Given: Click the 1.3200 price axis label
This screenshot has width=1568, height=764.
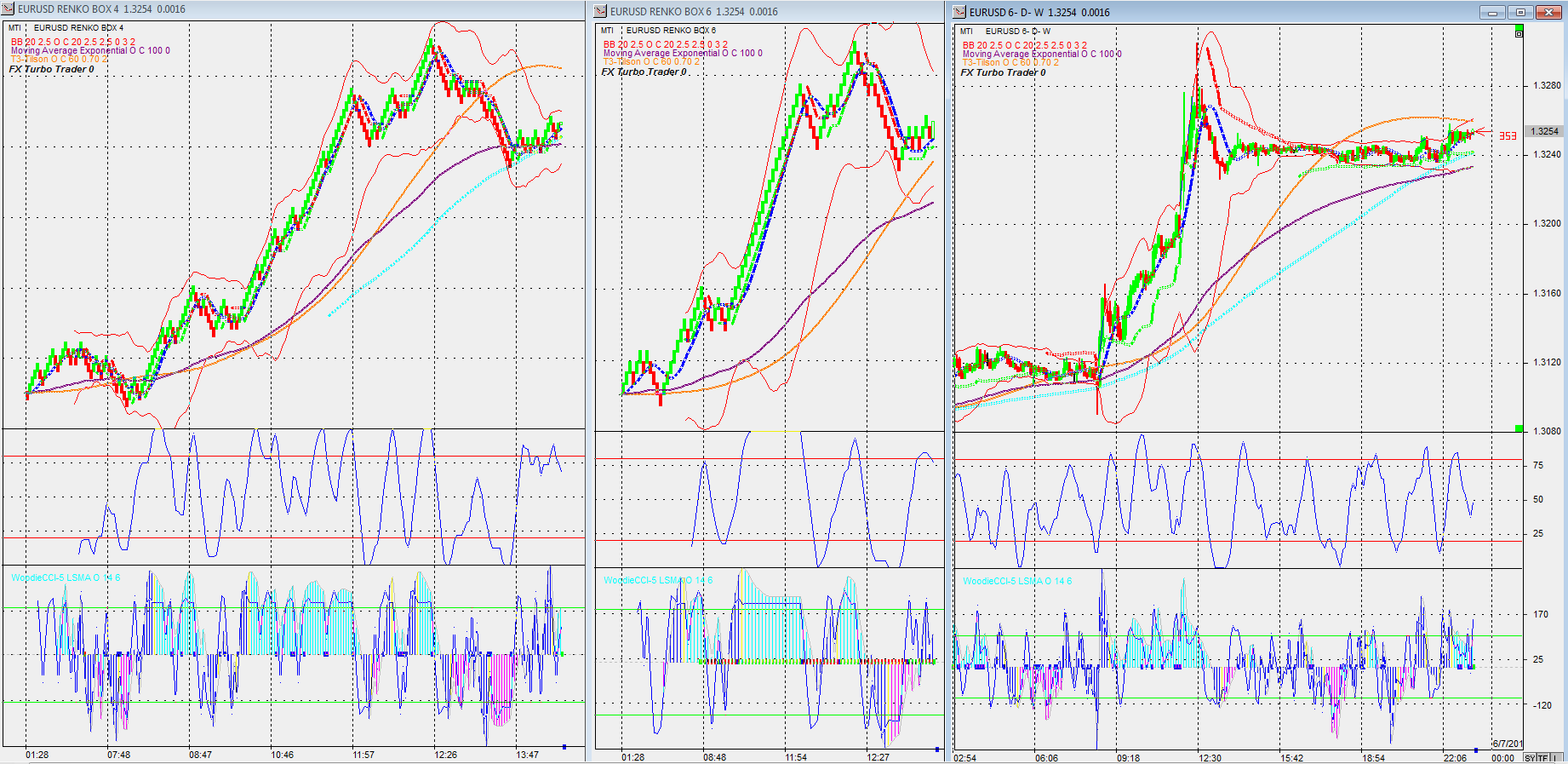Looking at the screenshot, I should 1547,223.
